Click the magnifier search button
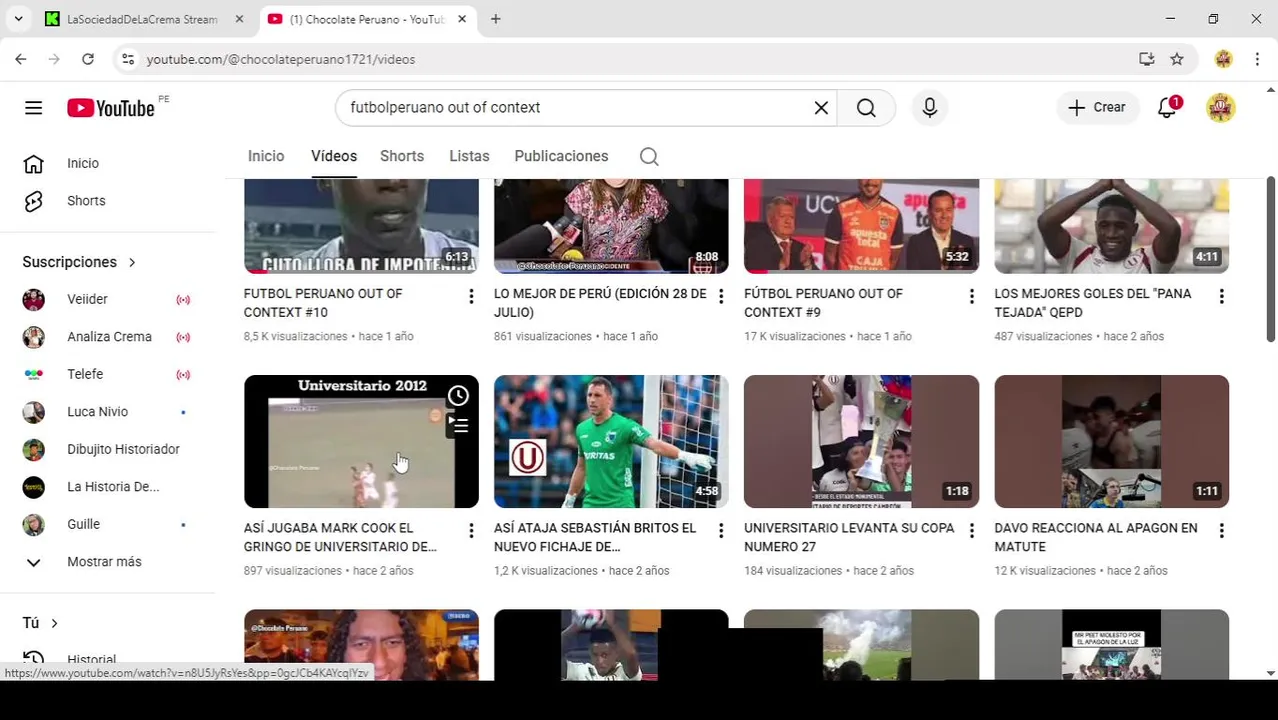Viewport: 1278px width, 720px height. coord(866,107)
